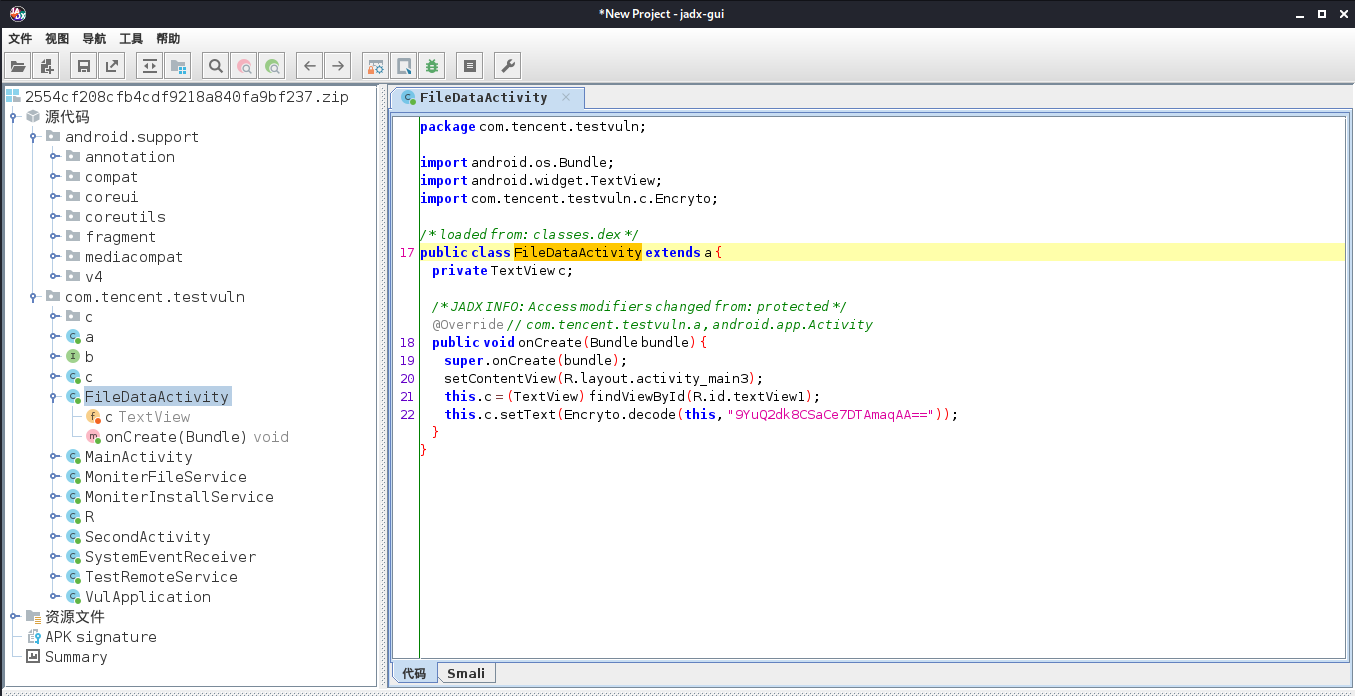Open log viewer list icon
Screen dimensions: 1355x696
tap(469, 66)
